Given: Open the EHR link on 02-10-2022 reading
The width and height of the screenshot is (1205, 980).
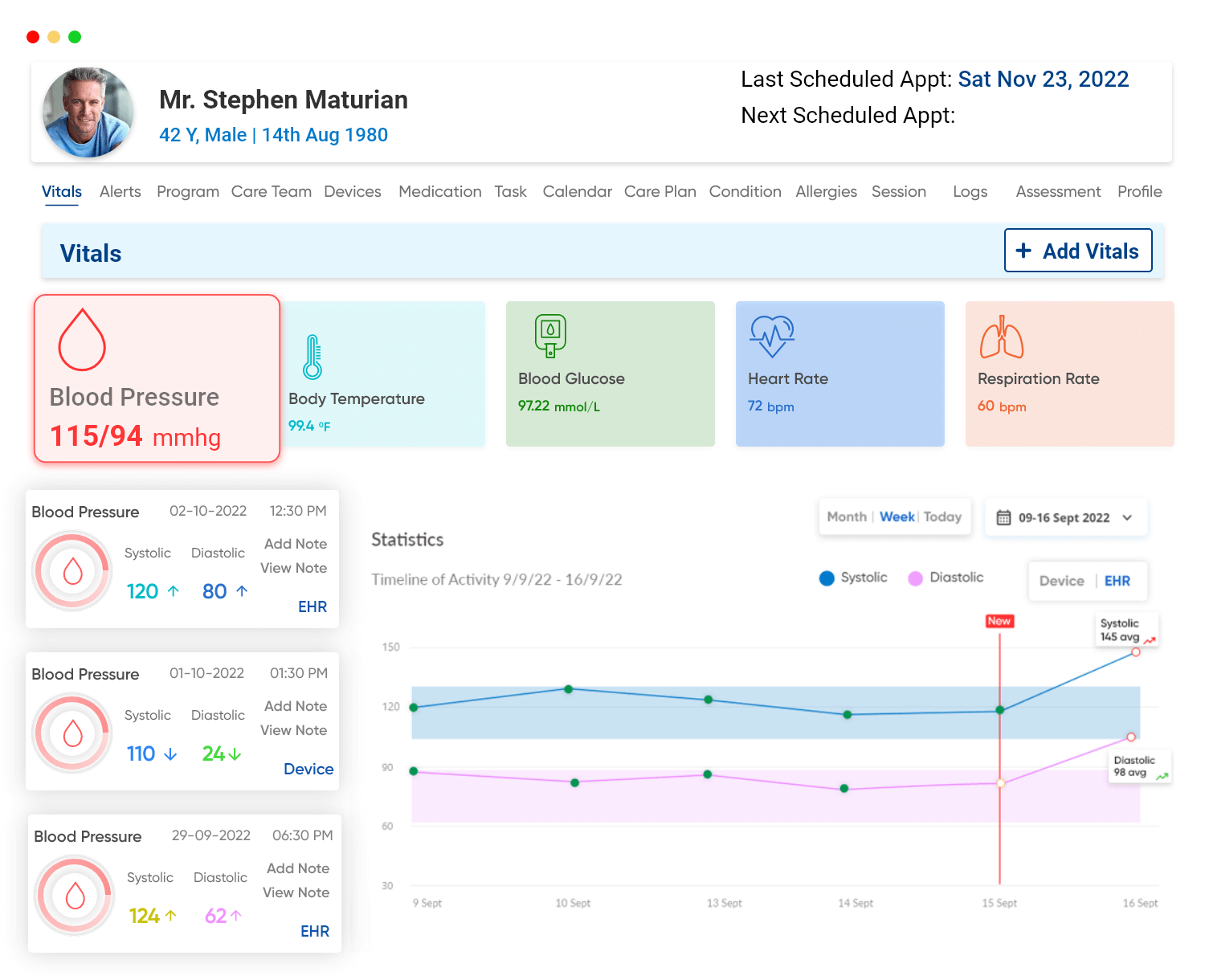Looking at the screenshot, I should point(312,606).
